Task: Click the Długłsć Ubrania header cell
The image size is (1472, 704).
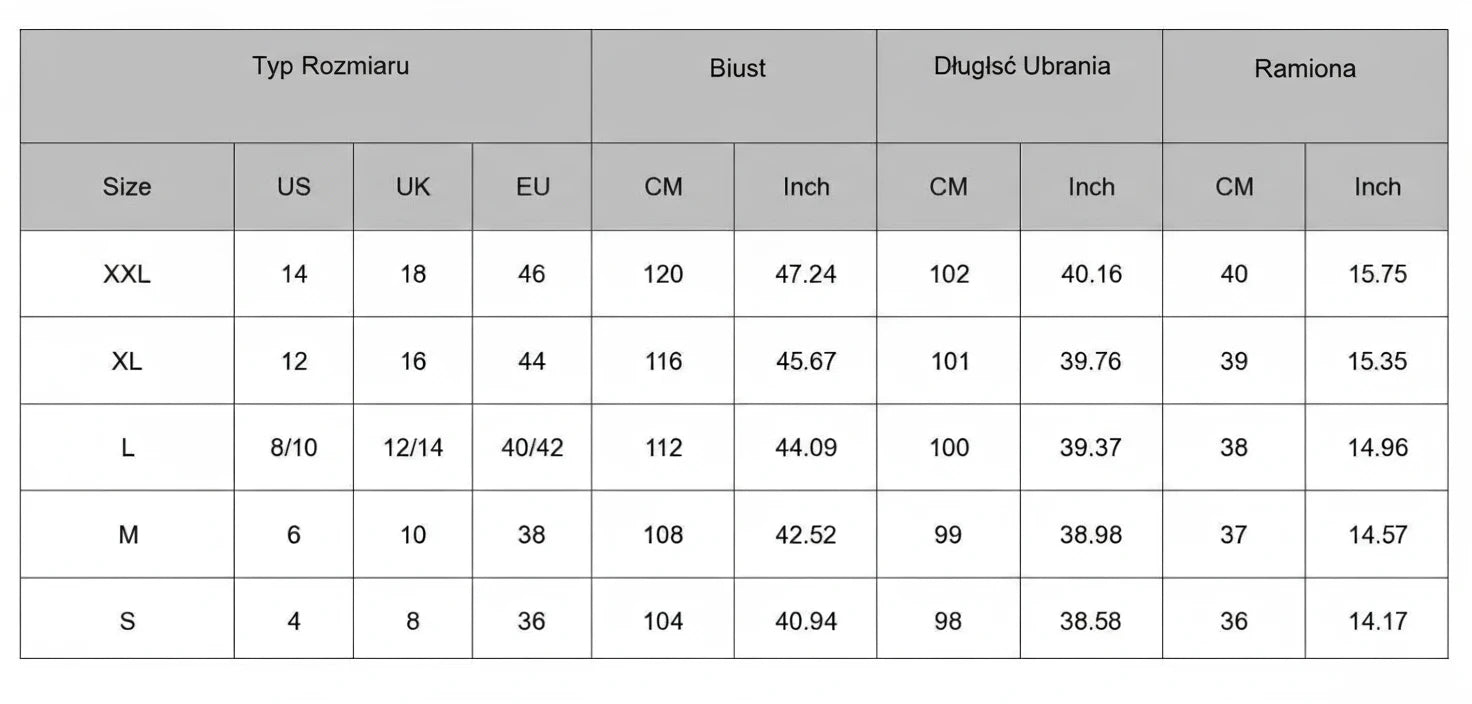Action: point(1021,67)
